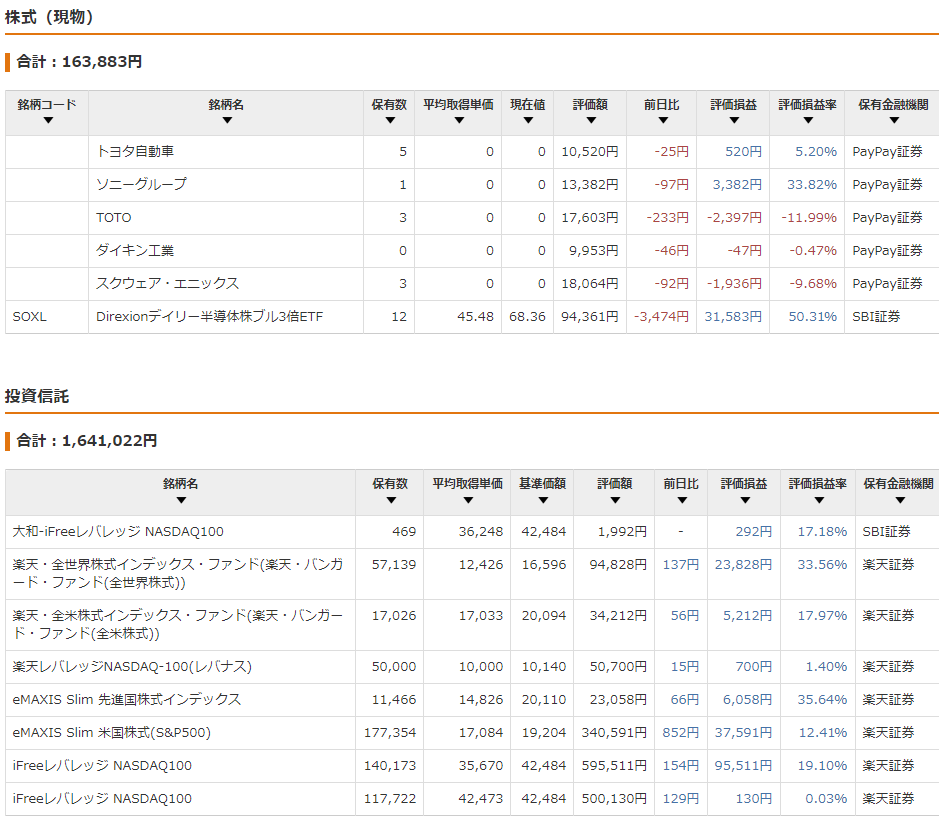
Task: Click eMAXIS Slim 米国株式(S&P500) fund name
Action: [111, 732]
